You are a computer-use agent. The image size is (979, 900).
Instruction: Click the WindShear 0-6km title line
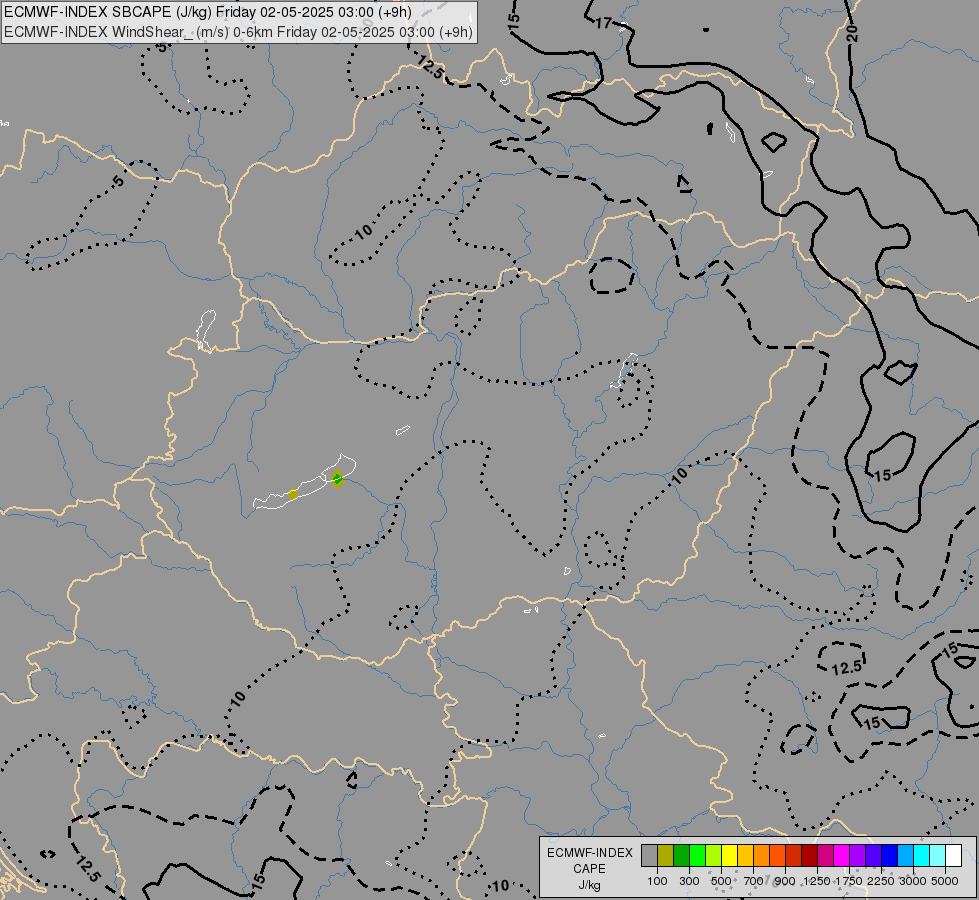tap(239, 32)
